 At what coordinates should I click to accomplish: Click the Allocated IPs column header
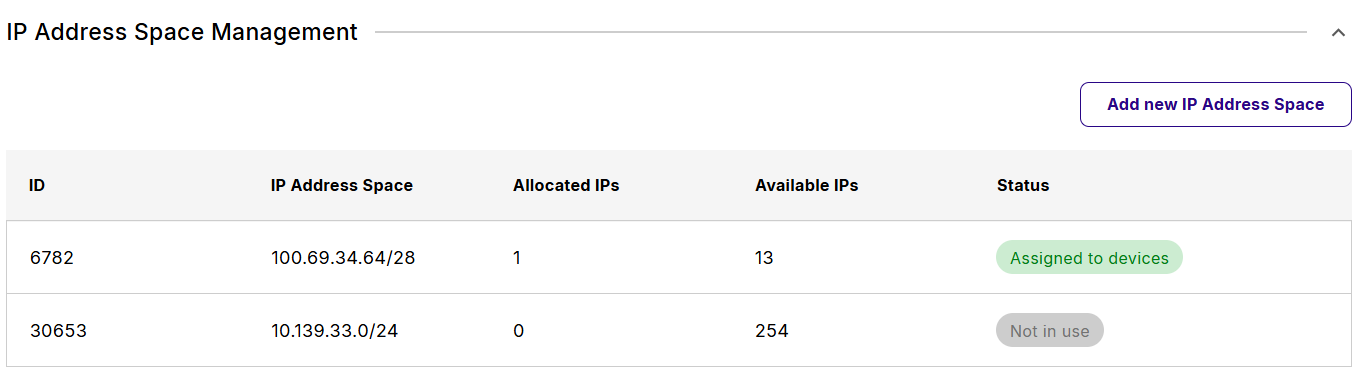[x=566, y=185]
